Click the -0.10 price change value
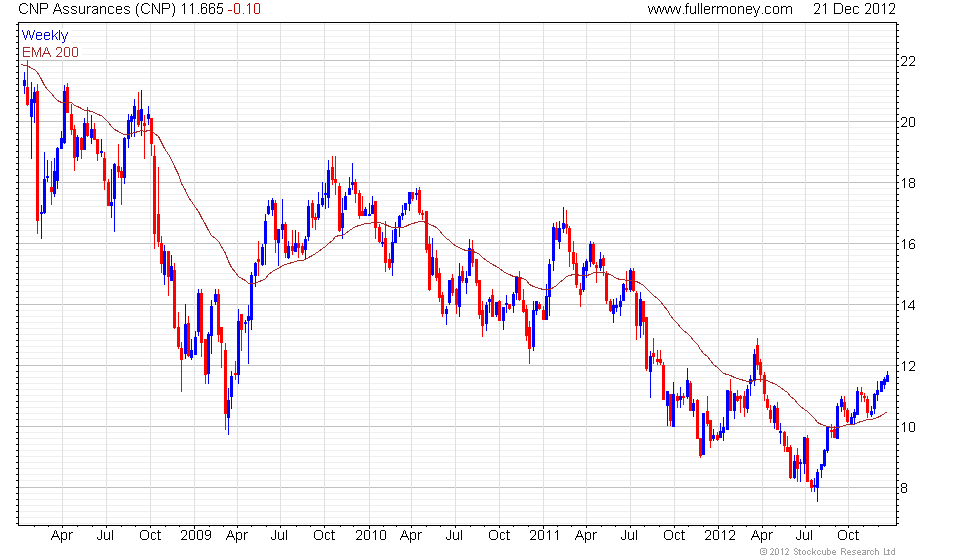This screenshot has height=560, width=980. [x=244, y=9]
